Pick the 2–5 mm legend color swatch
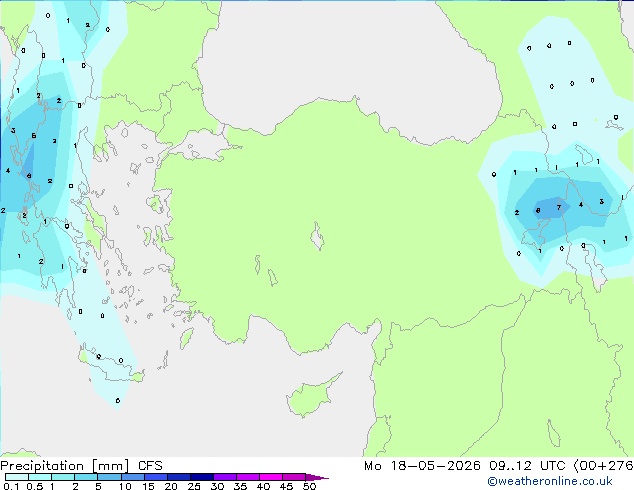The height and width of the screenshot is (490, 634). (x=86, y=477)
